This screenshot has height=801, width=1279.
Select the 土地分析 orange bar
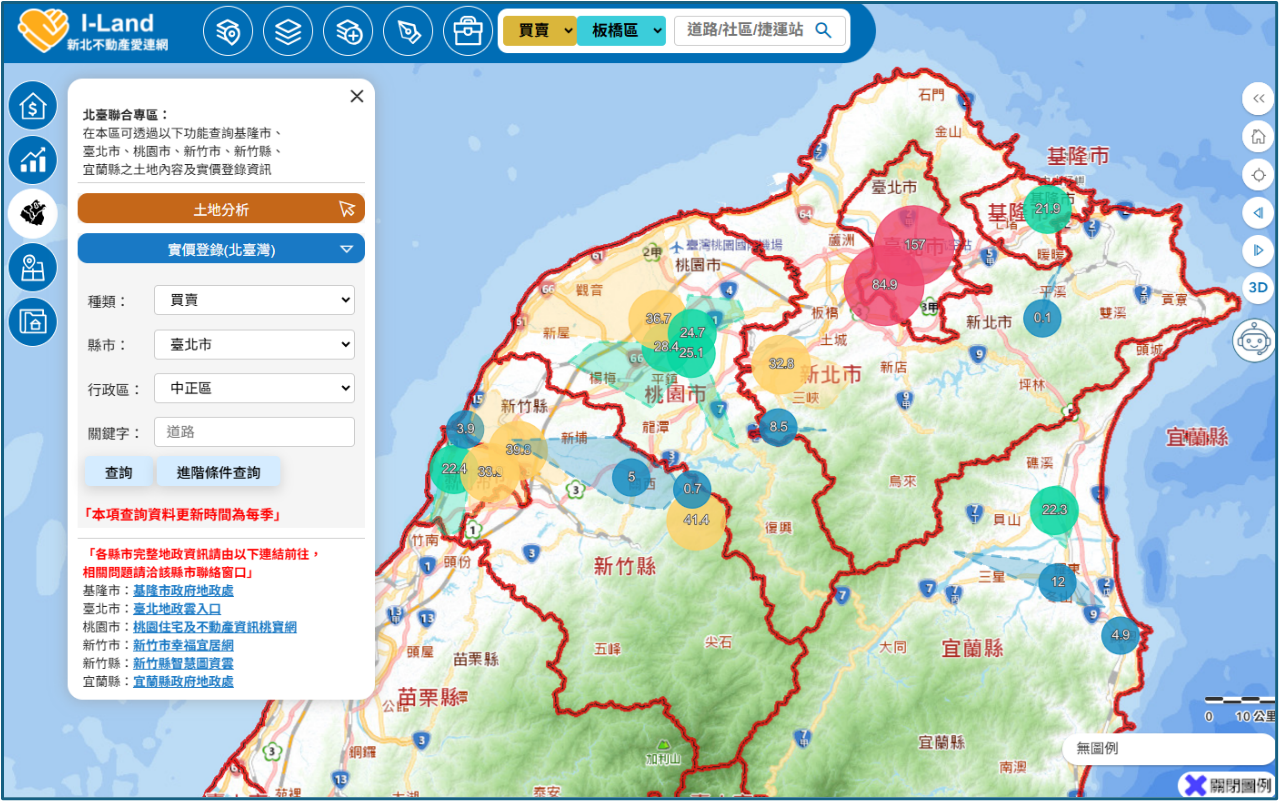[x=221, y=209]
